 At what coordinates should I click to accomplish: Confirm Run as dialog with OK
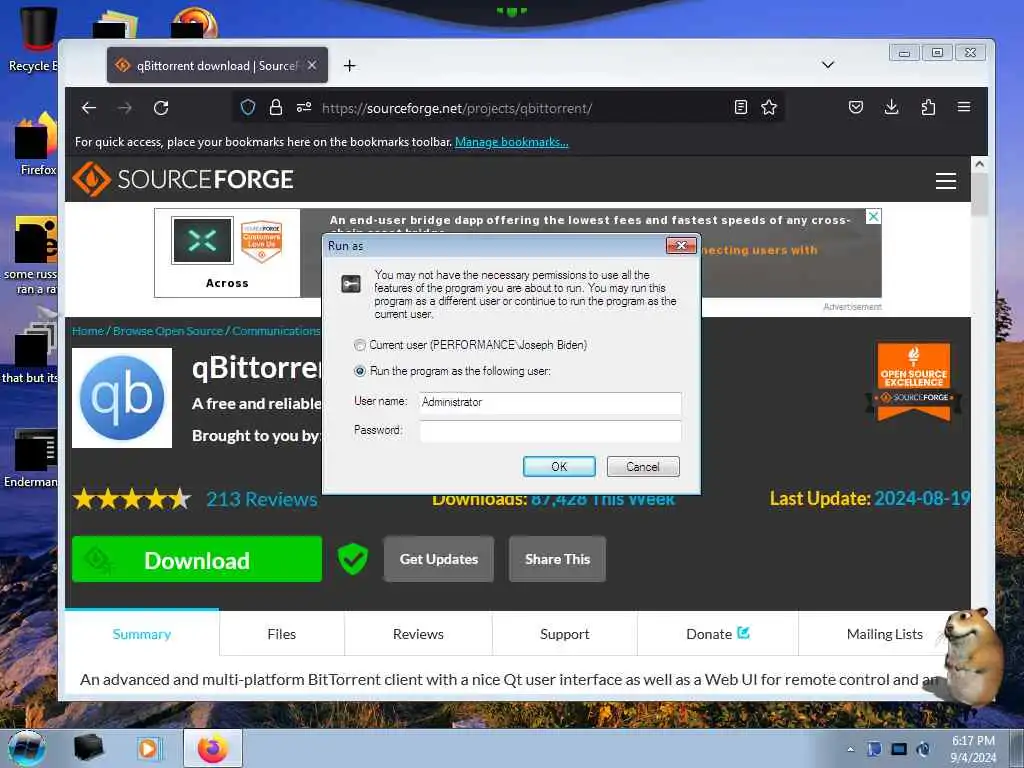pos(559,466)
